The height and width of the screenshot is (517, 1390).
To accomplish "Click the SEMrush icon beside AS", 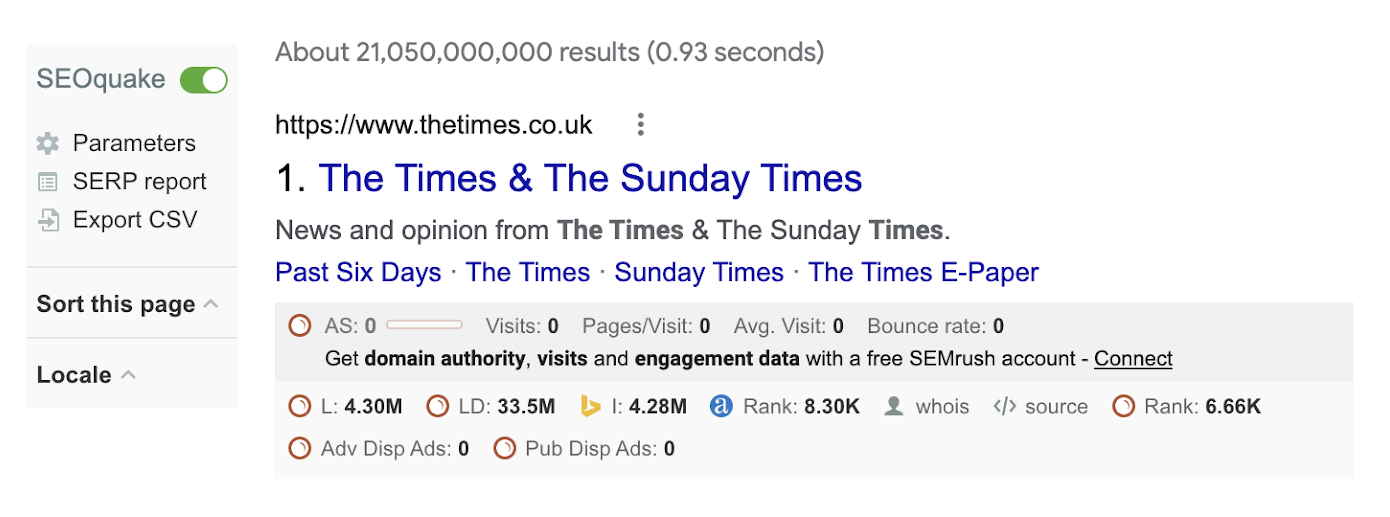I will 299,326.
